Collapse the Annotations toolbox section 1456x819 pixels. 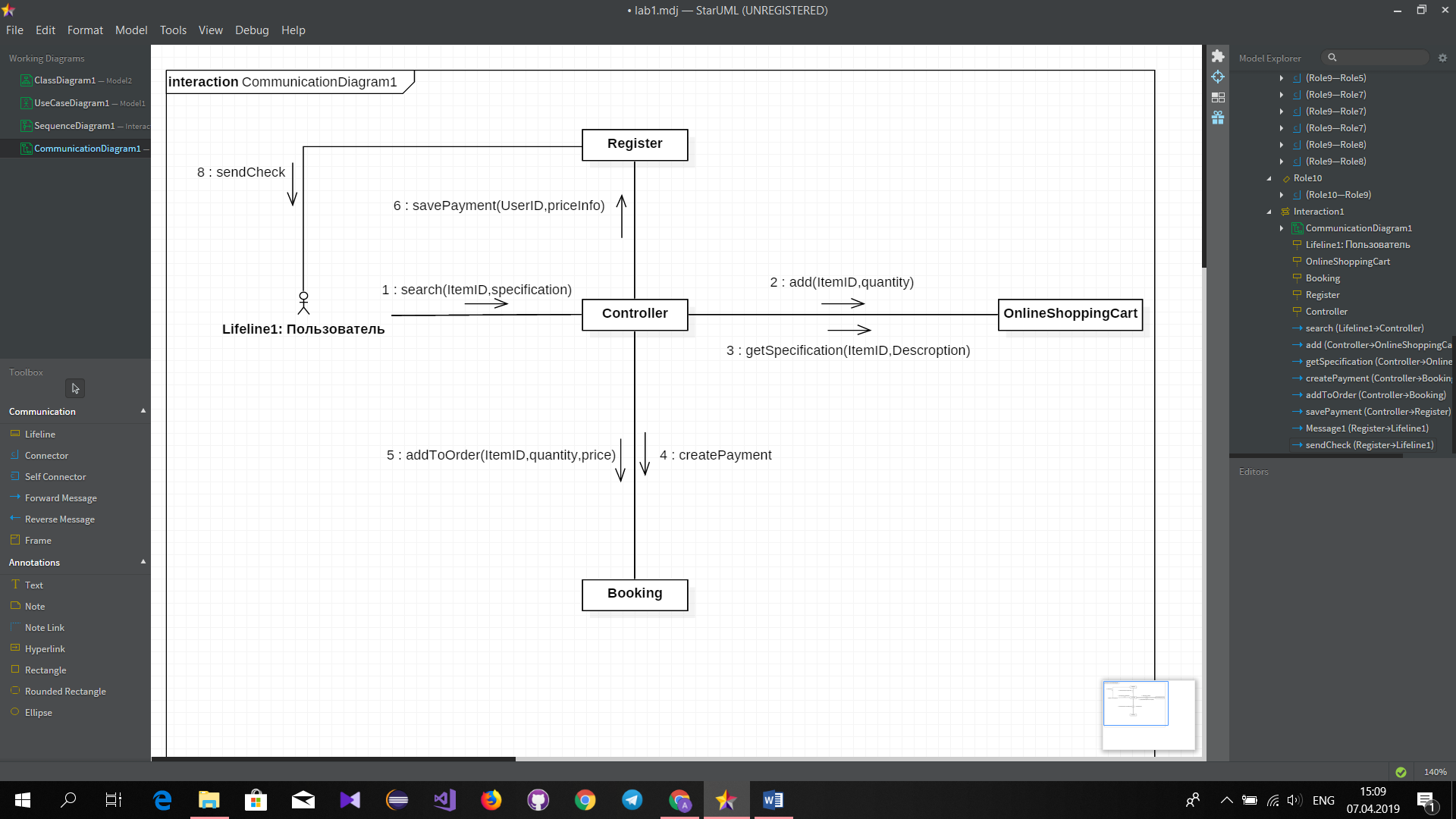143,562
